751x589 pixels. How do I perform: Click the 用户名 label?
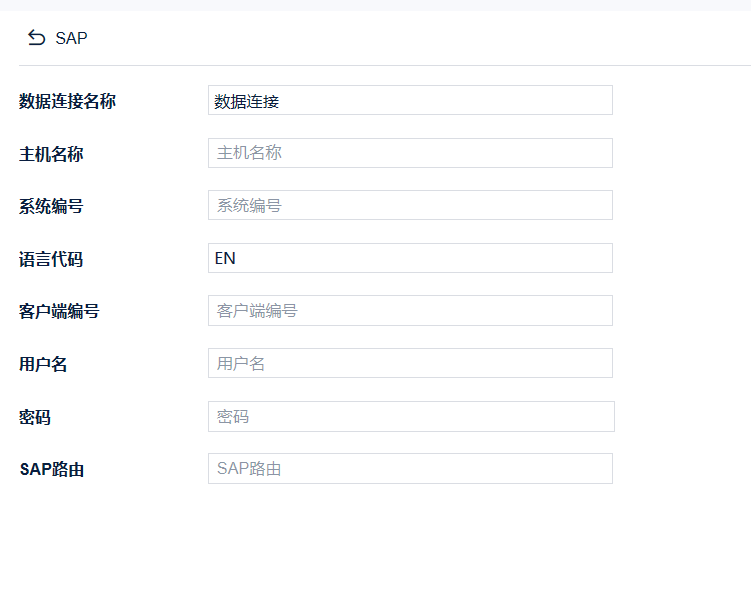(43, 364)
